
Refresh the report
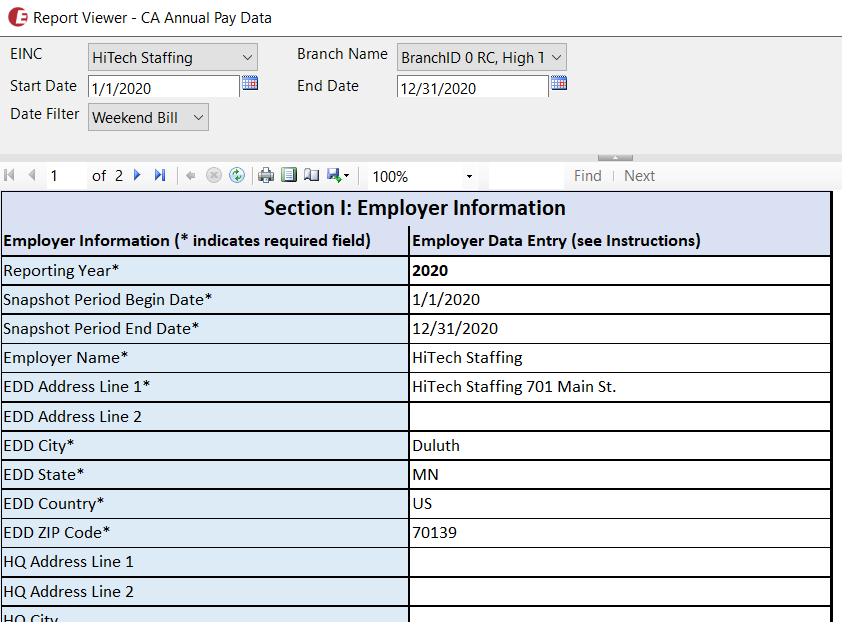[x=236, y=176]
